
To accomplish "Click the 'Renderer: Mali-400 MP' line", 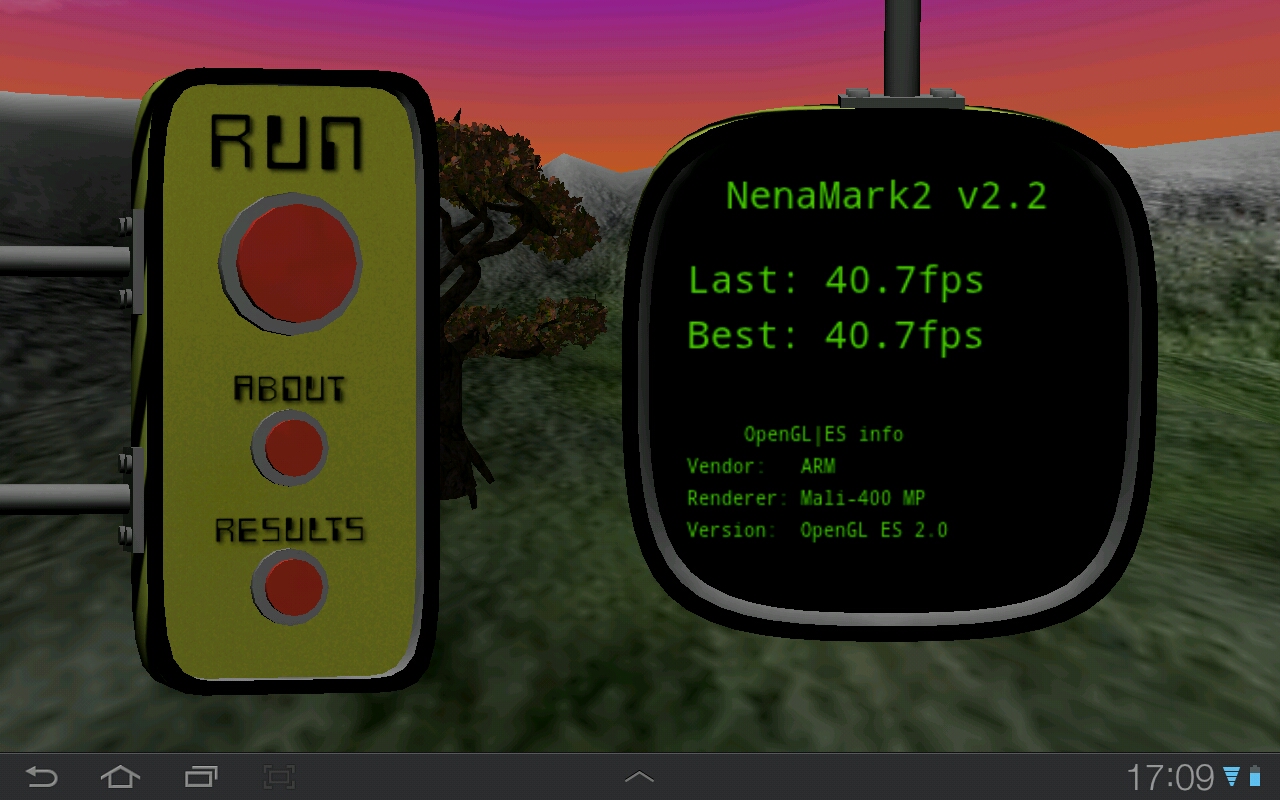I will pos(806,498).
